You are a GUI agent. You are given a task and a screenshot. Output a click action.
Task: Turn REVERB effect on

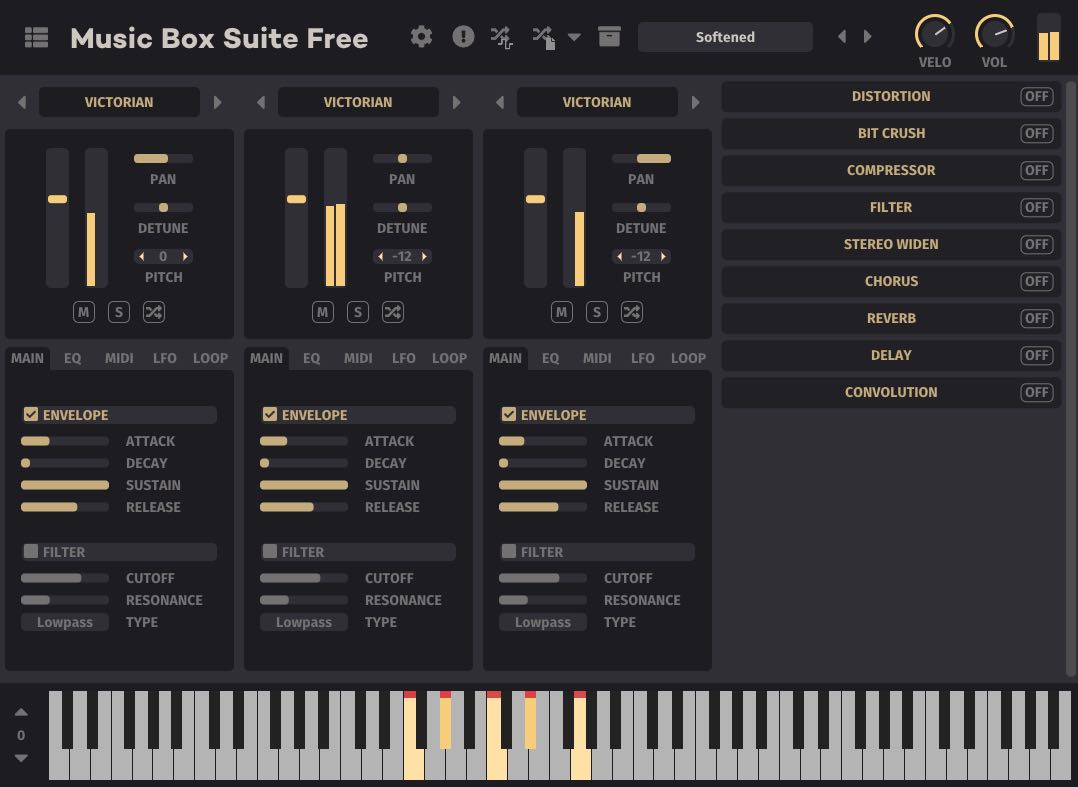pos(1036,318)
